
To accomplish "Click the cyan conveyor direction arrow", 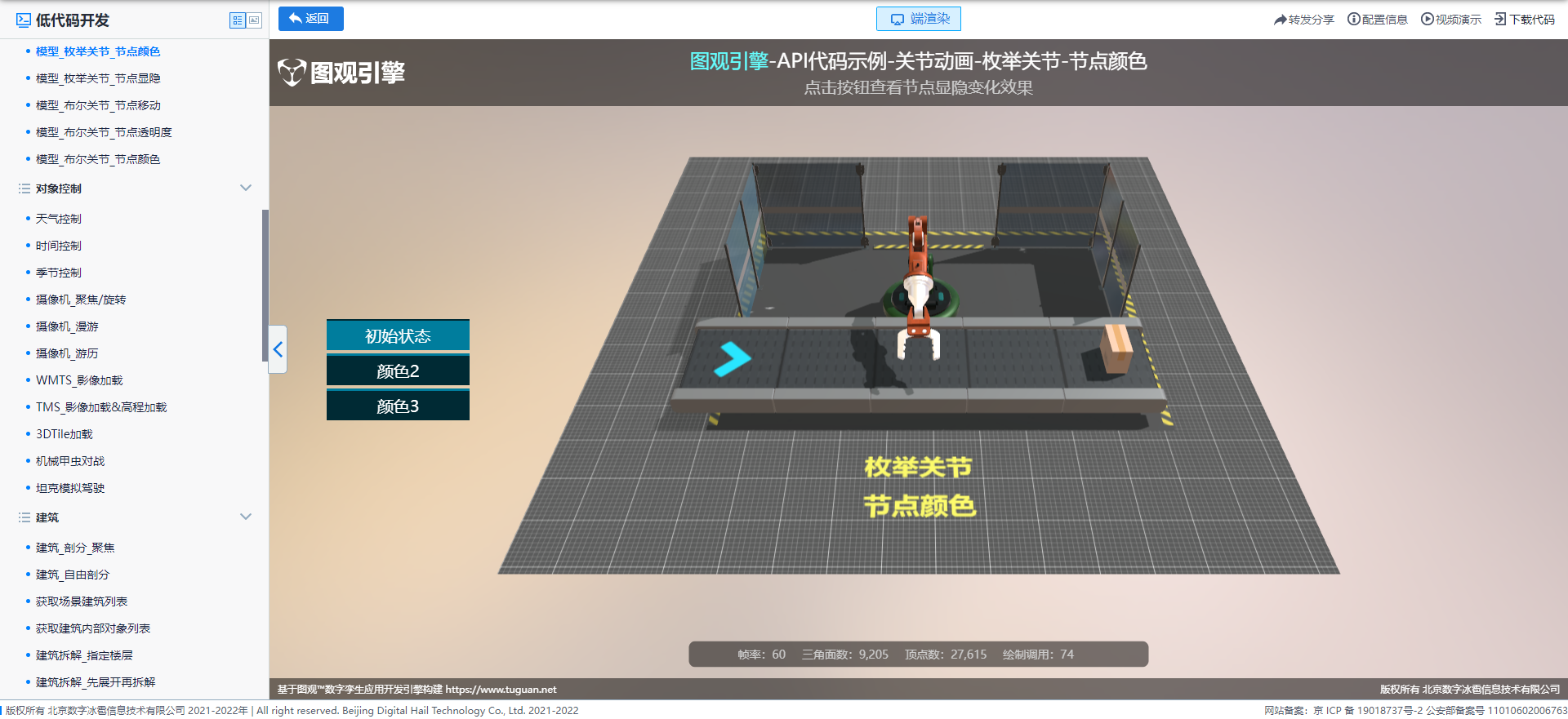I will [x=732, y=359].
